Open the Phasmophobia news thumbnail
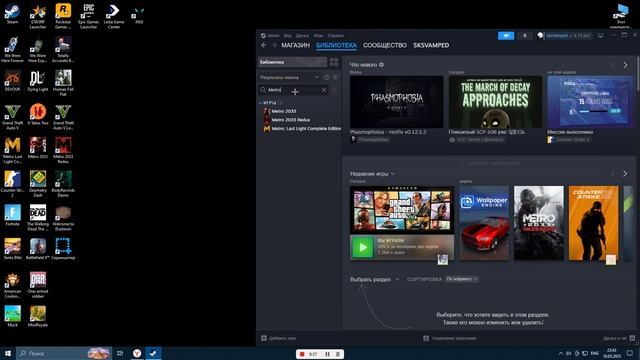This screenshot has width=640, height=360. click(396, 102)
